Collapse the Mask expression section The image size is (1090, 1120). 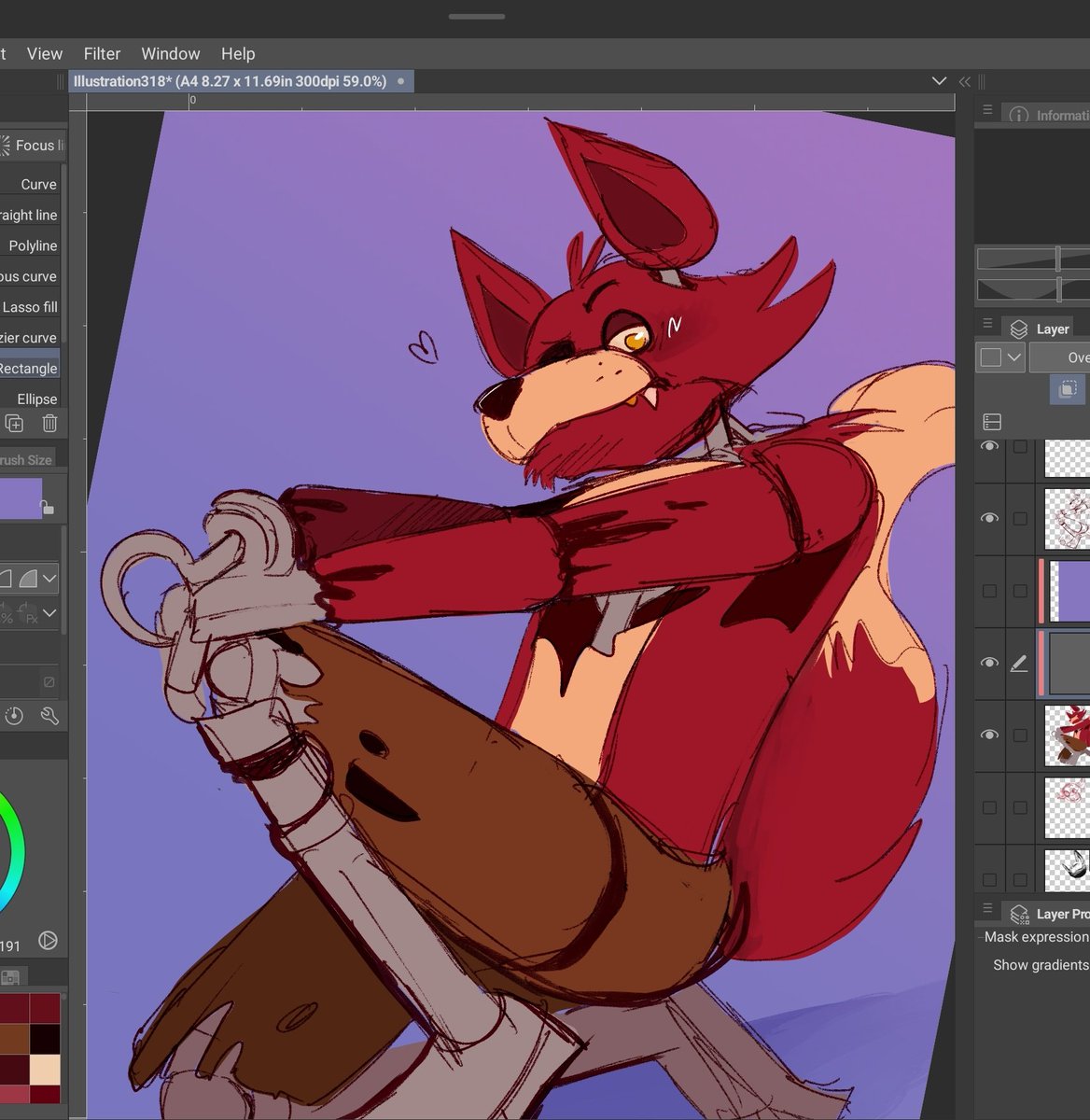point(1035,936)
